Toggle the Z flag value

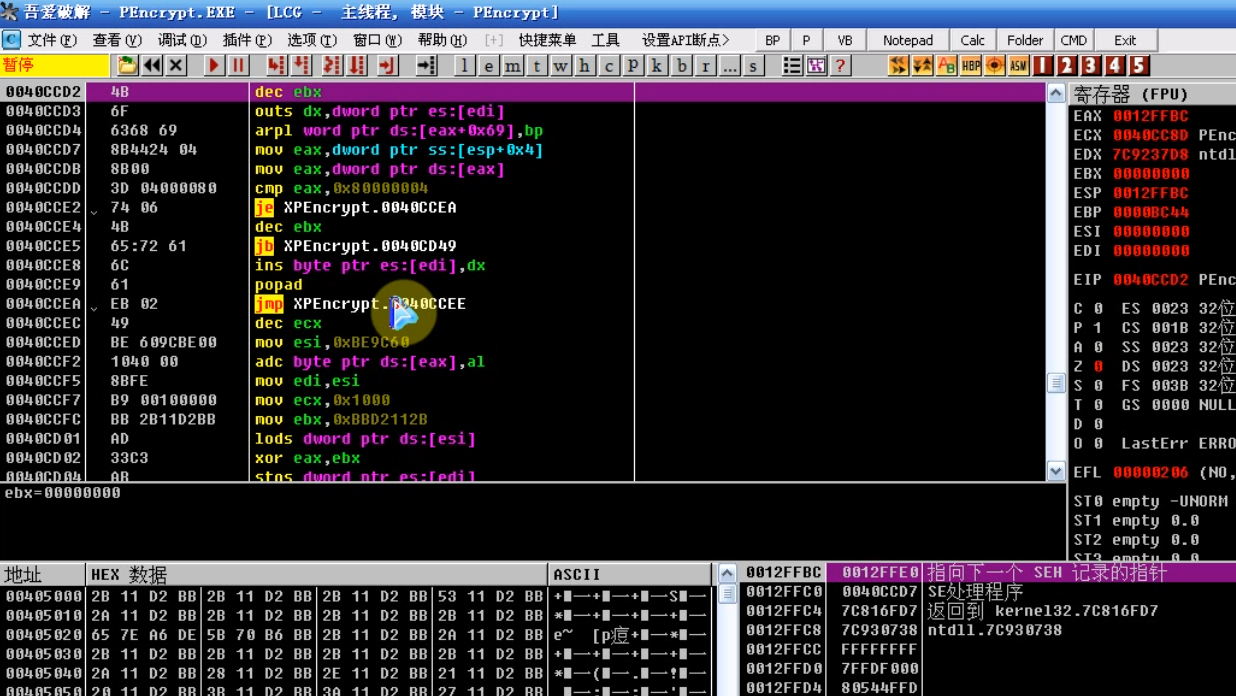point(1098,366)
